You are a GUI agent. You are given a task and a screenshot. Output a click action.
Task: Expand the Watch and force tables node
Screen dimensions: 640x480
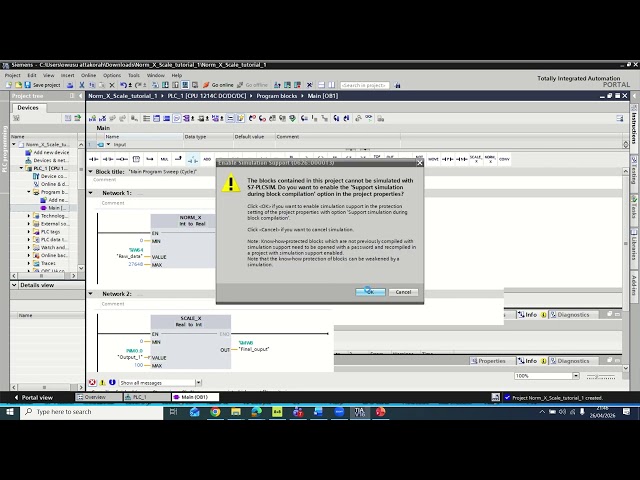point(29,247)
